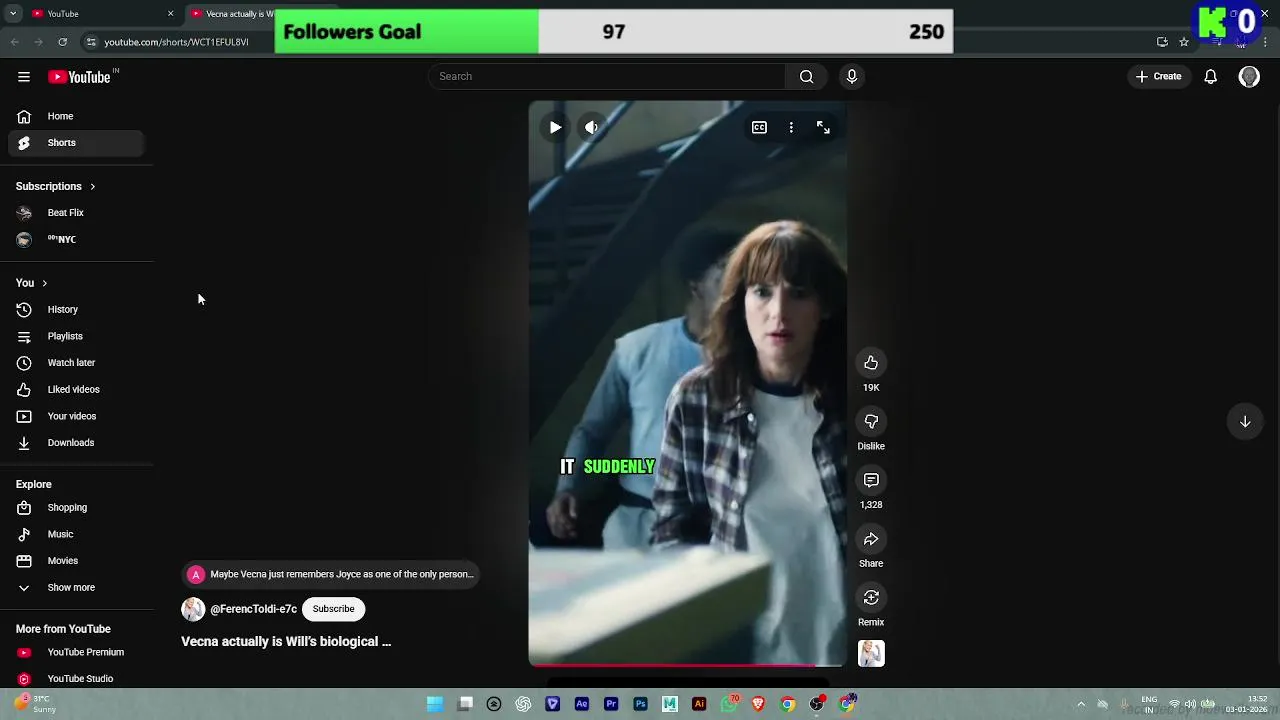This screenshot has width=1280, height=720.
Task: Click the Create button
Action: pos(1159,76)
